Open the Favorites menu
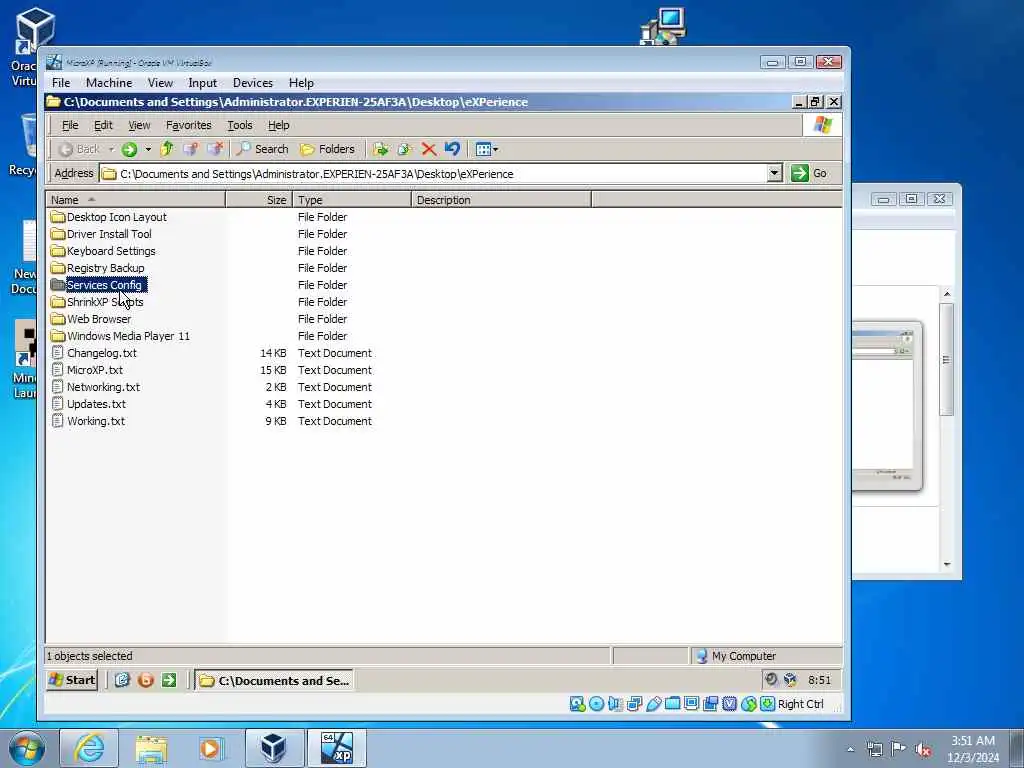Screen dimensions: 1024x768 coord(188,125)
